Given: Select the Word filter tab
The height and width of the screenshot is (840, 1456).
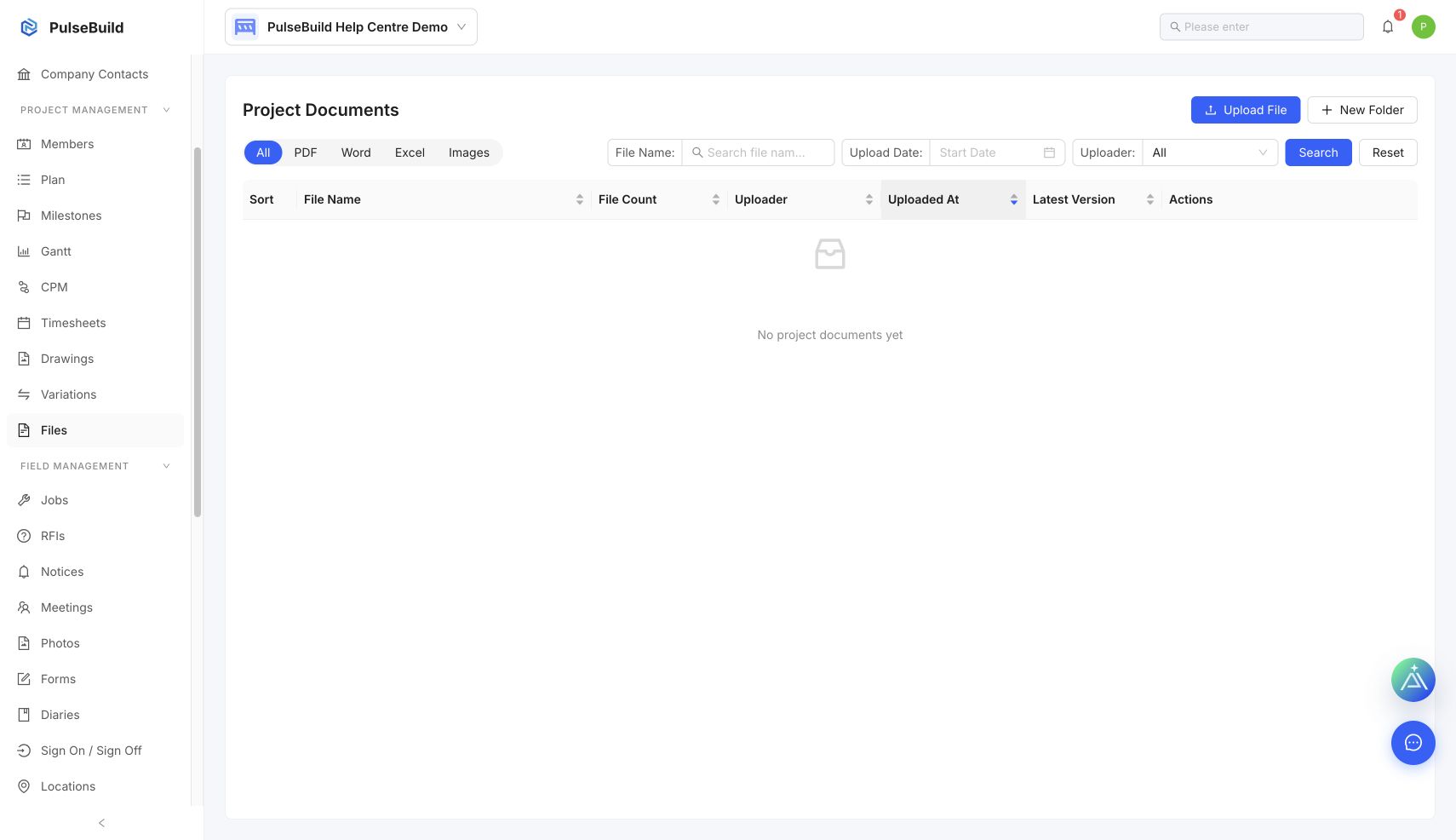Looking at the screenshot, I should 356,152.
